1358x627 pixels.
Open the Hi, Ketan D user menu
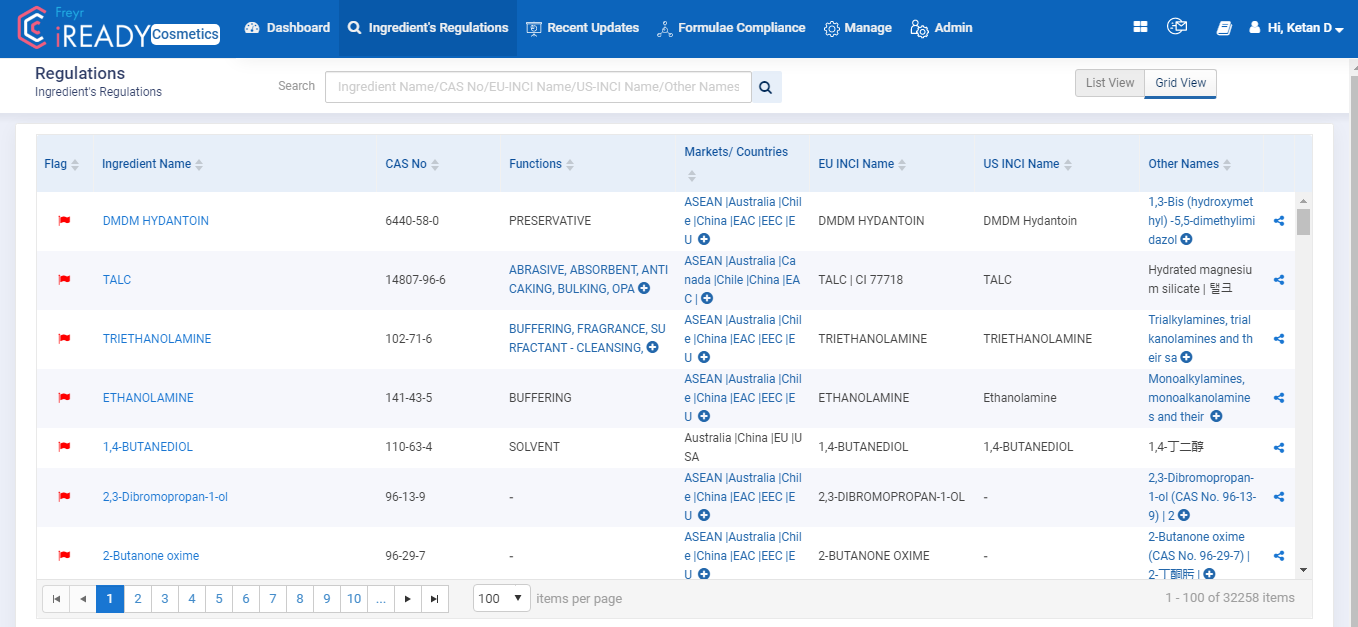1296,28
